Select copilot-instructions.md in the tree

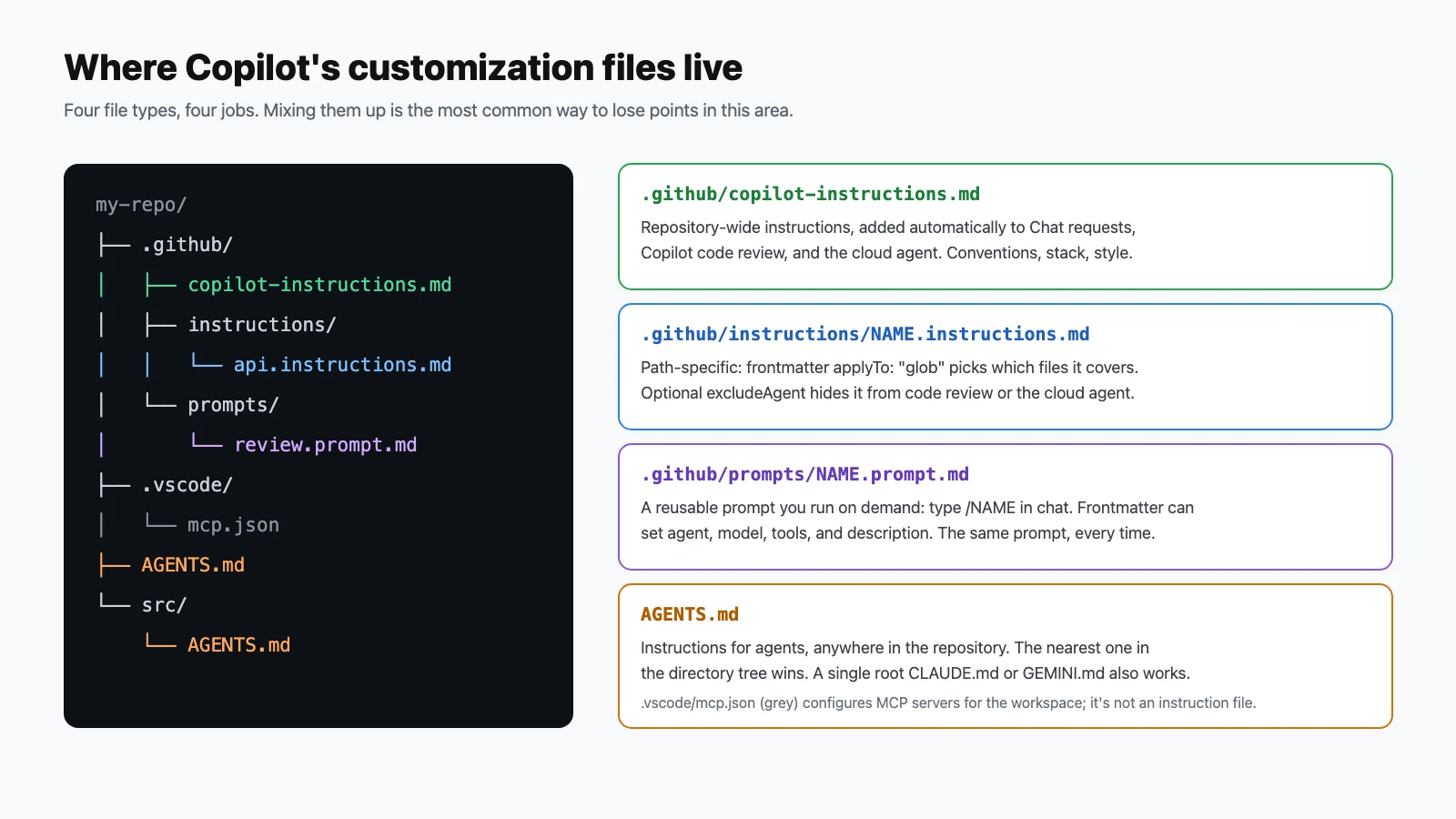[x=319, y=285]
